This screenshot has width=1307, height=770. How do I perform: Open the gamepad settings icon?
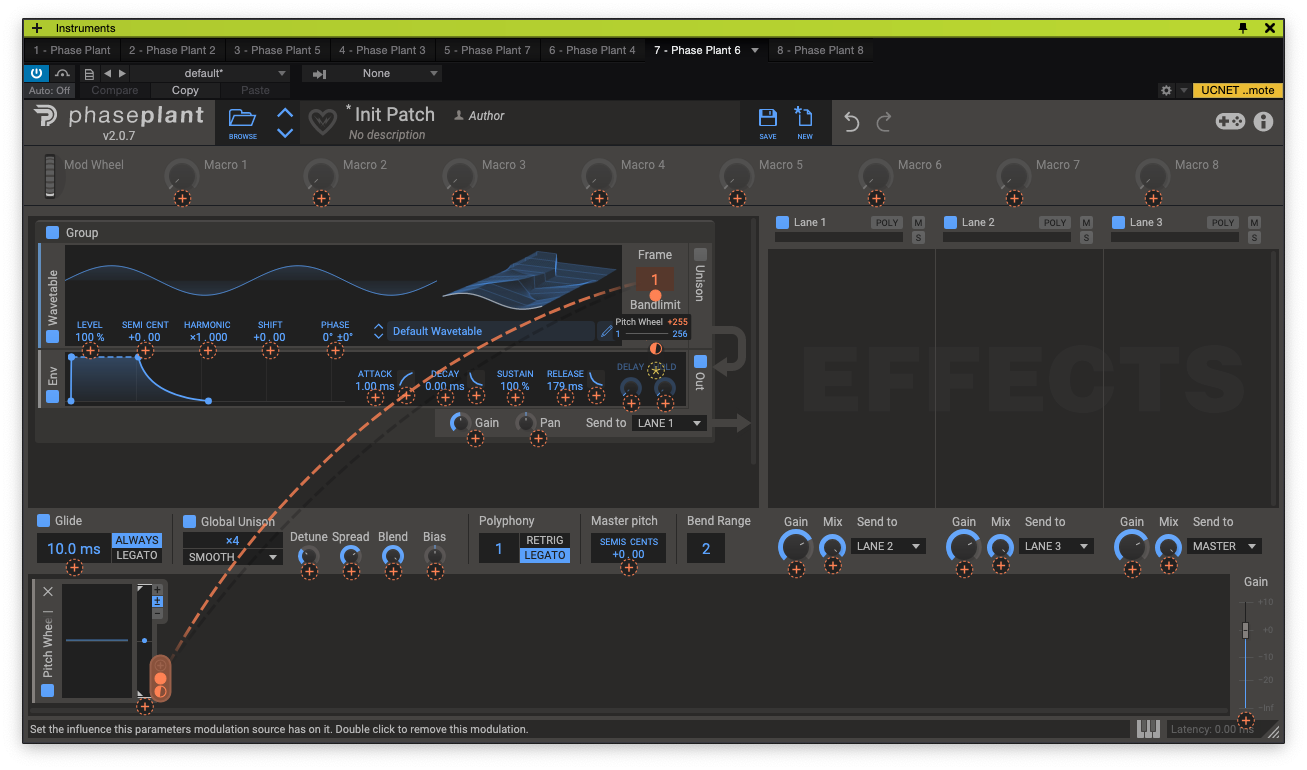1230,121
